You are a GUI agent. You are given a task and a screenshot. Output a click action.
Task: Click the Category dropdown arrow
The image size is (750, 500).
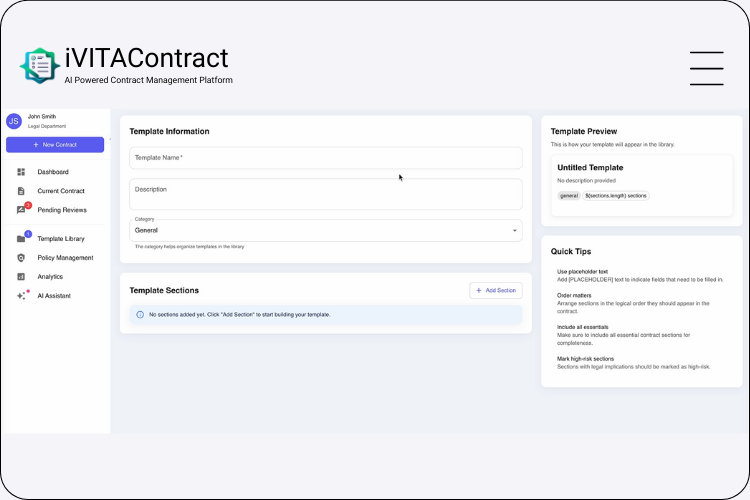515,230
